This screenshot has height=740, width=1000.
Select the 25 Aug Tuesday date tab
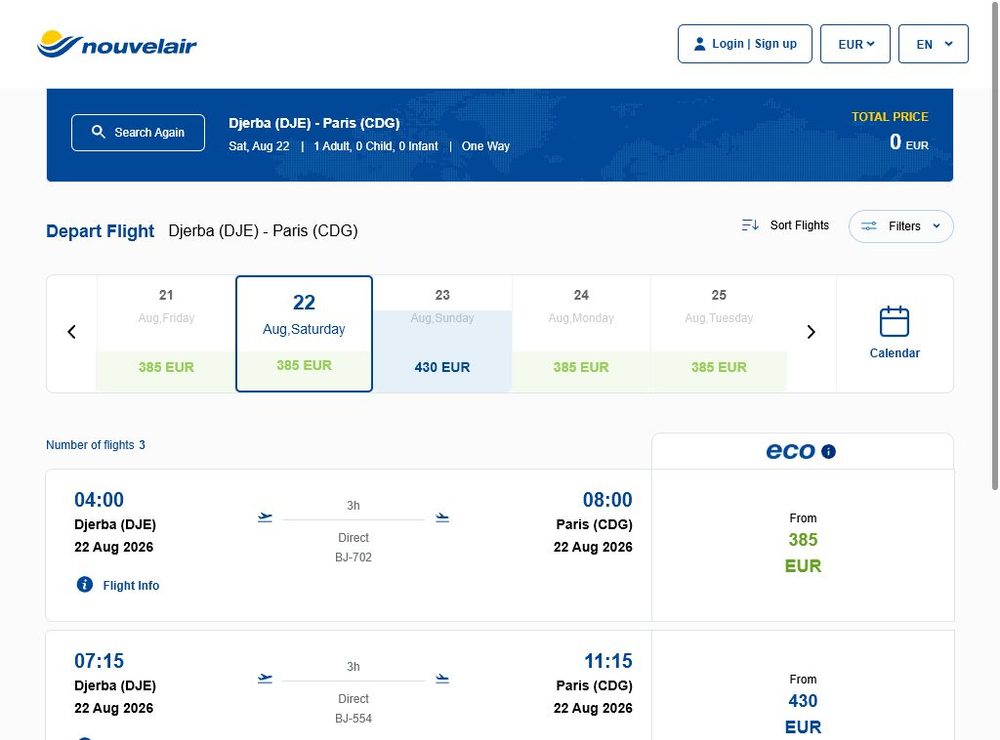(719, 333)
